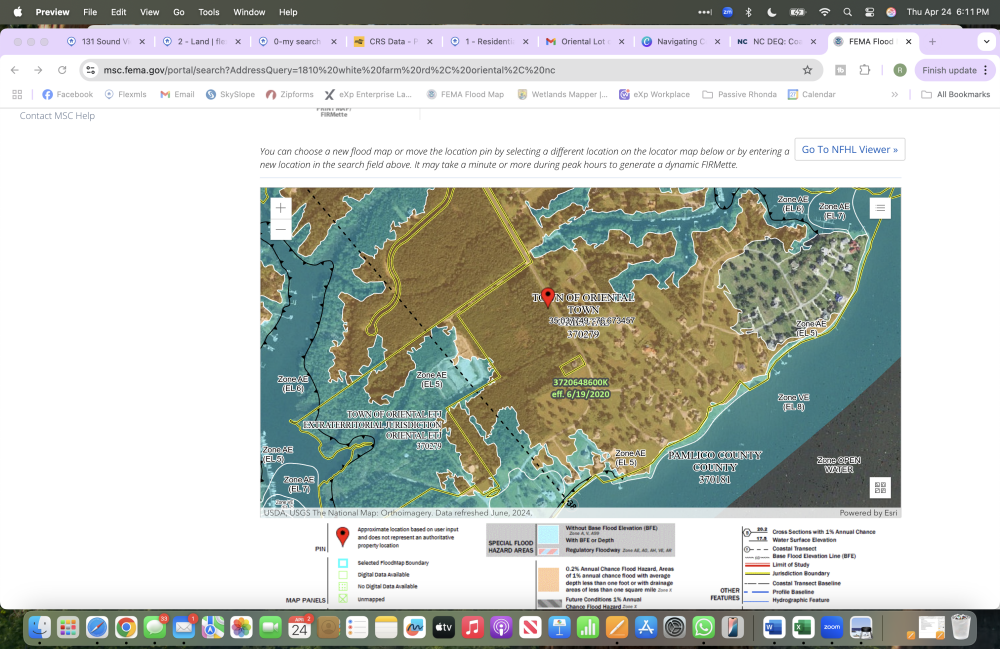Go back to previous page
Image resolution: width=1000 pixels, height=649 pixels.
15,70
